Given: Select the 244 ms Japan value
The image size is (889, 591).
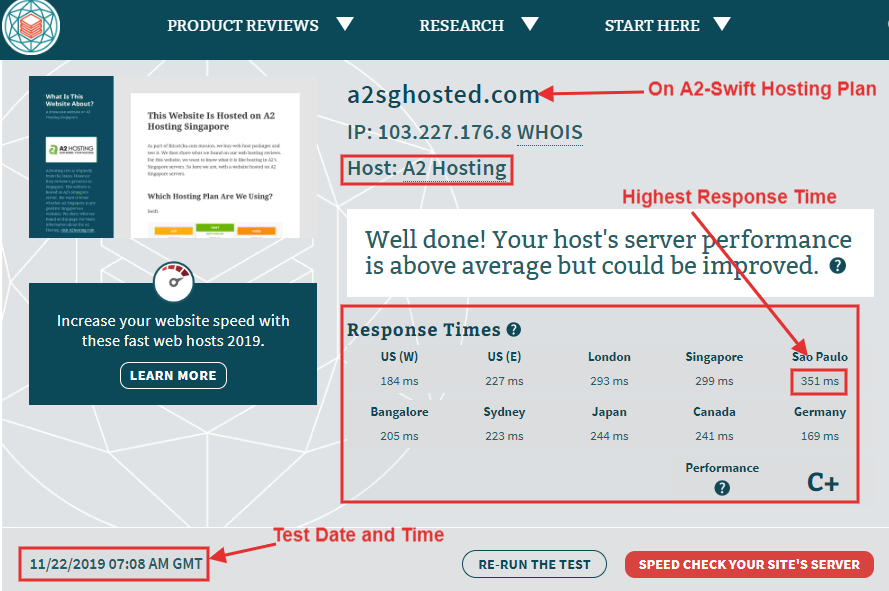Looking at the screenshot, I should [609, 436].
